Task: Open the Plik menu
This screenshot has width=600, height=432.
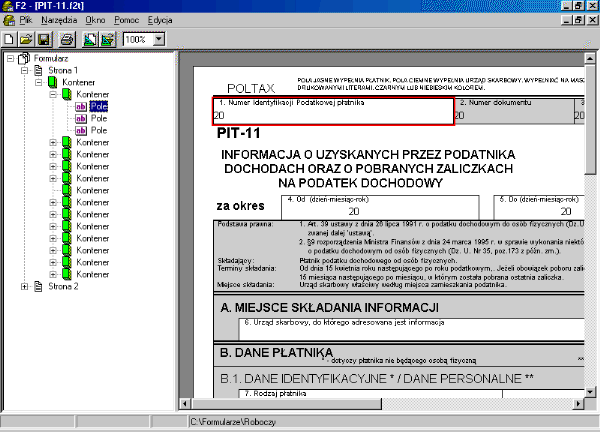Action: tap(26, 20)
